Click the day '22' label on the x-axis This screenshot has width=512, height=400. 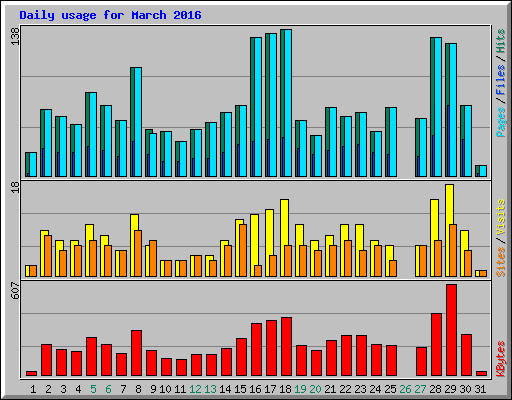tap(345, 389)
